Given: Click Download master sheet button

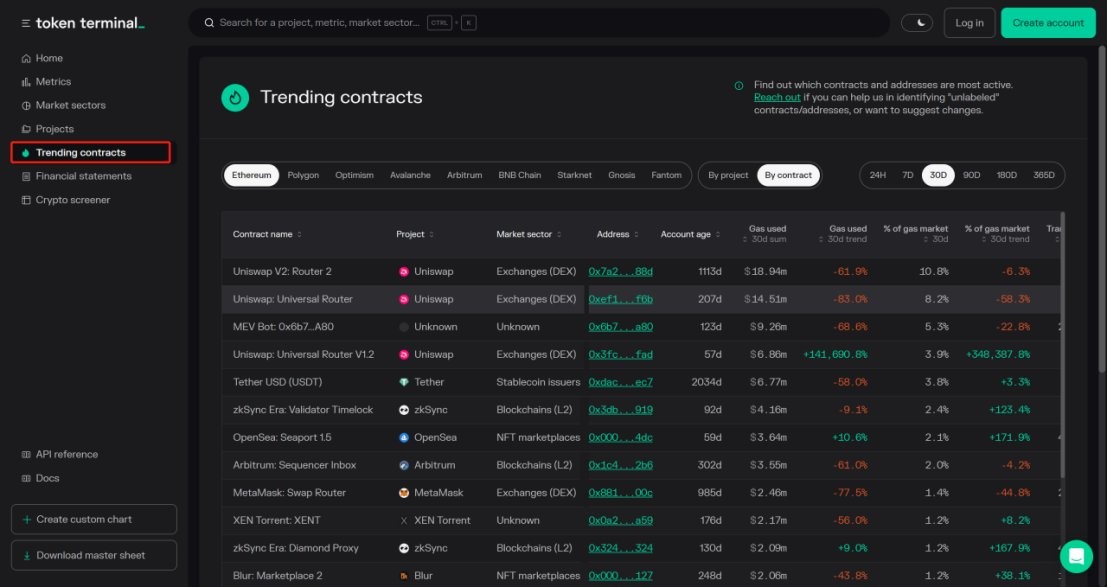Looking at the screenshot, I should click(x=94, y=555).
